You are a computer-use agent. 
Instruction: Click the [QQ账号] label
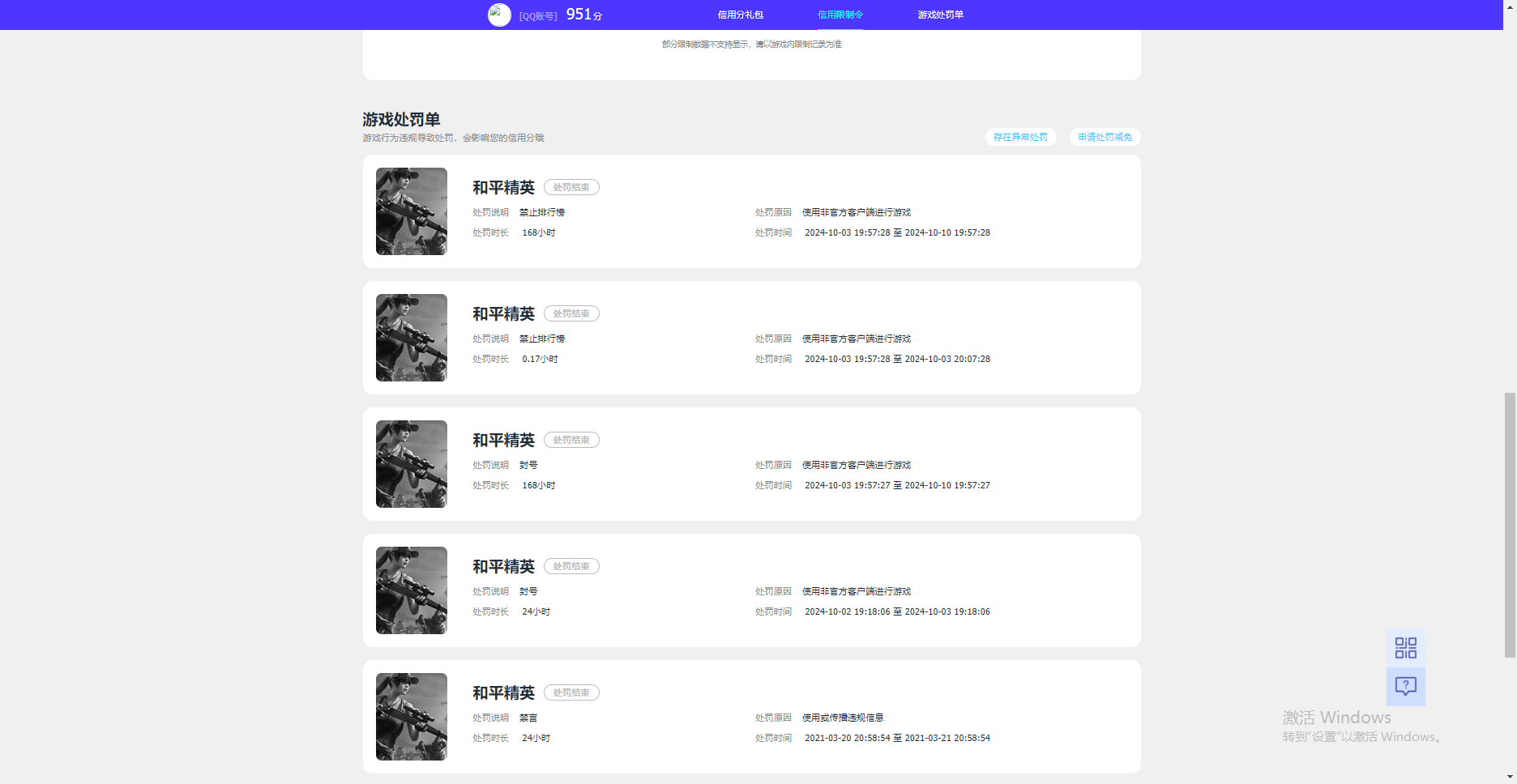pos(538,16)
